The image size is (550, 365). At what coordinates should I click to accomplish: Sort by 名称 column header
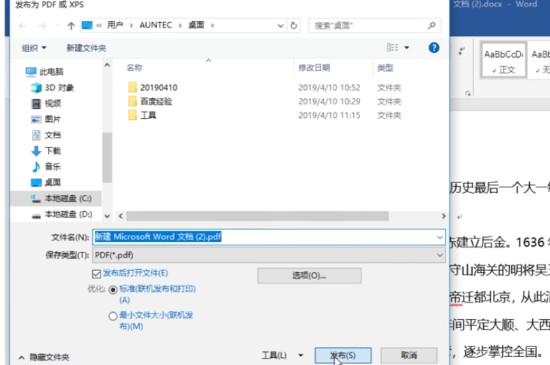(134, 68)
